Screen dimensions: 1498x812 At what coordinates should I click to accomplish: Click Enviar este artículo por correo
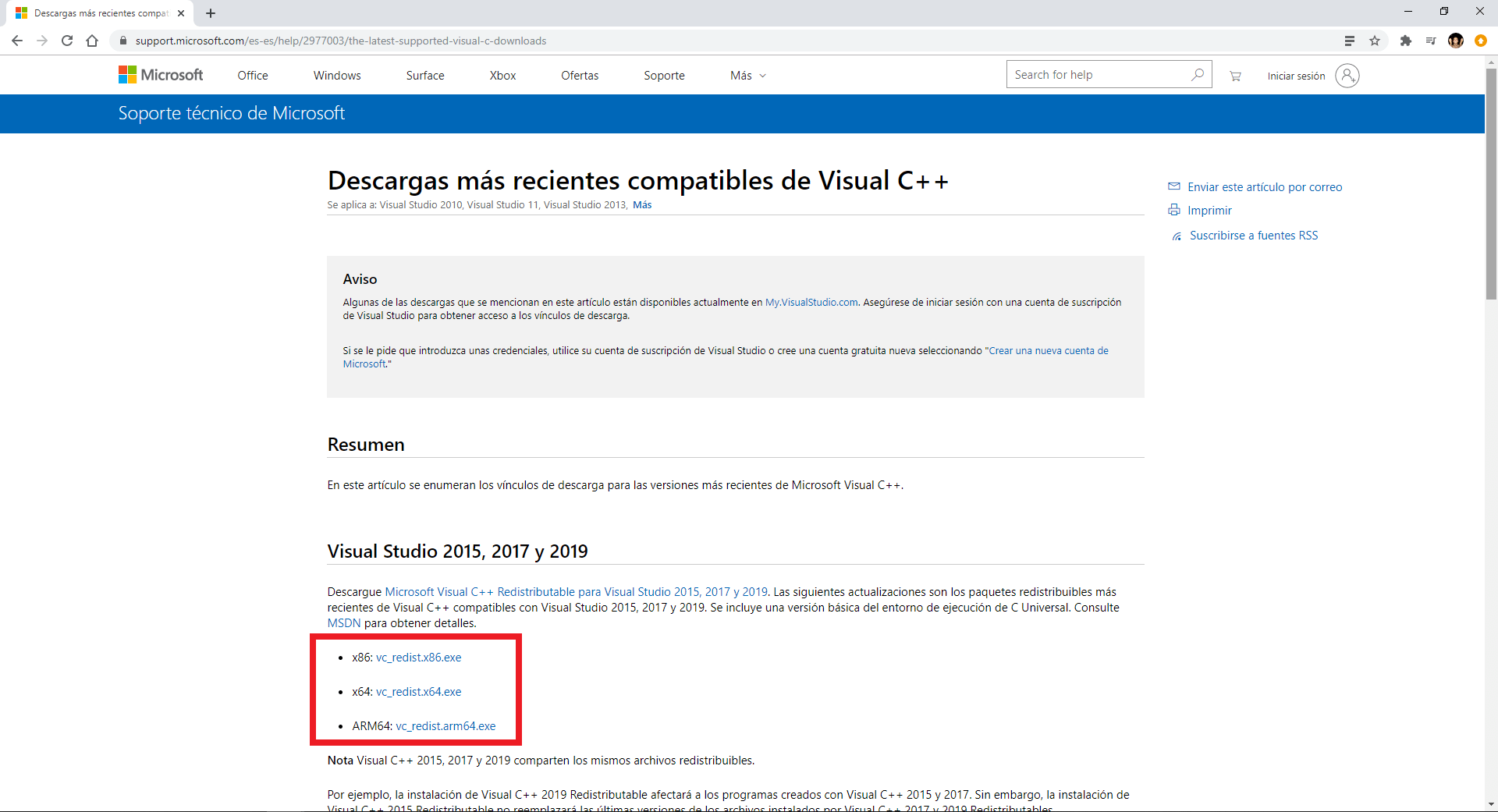click(1265, 187)
